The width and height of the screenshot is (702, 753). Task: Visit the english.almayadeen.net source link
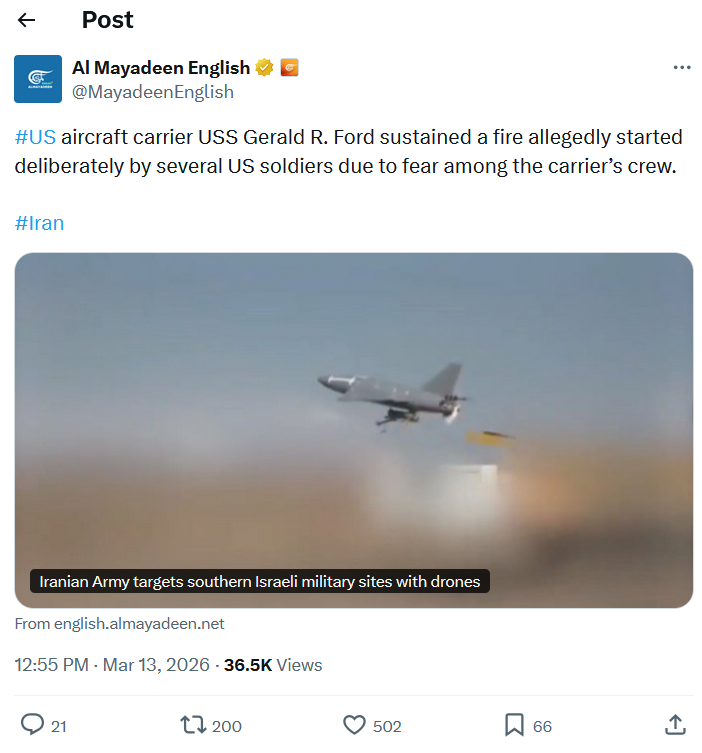[120, 624]
